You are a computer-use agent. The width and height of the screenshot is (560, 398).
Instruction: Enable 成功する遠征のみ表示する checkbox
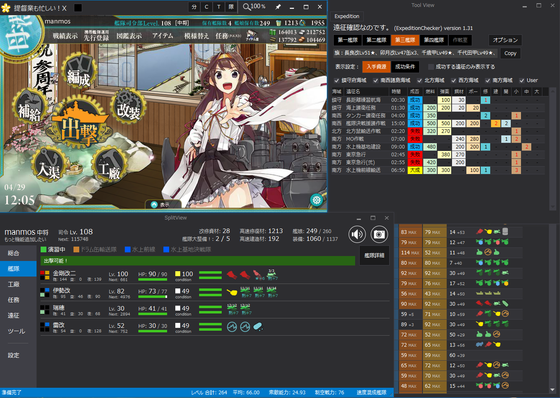tap(431, 67)
